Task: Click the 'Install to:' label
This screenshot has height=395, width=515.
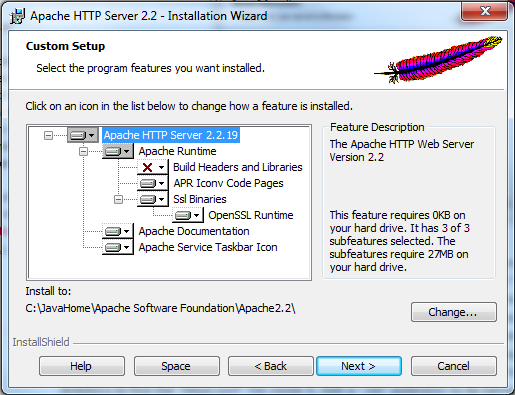Action: pyautogui.click(x=48, y=291)
